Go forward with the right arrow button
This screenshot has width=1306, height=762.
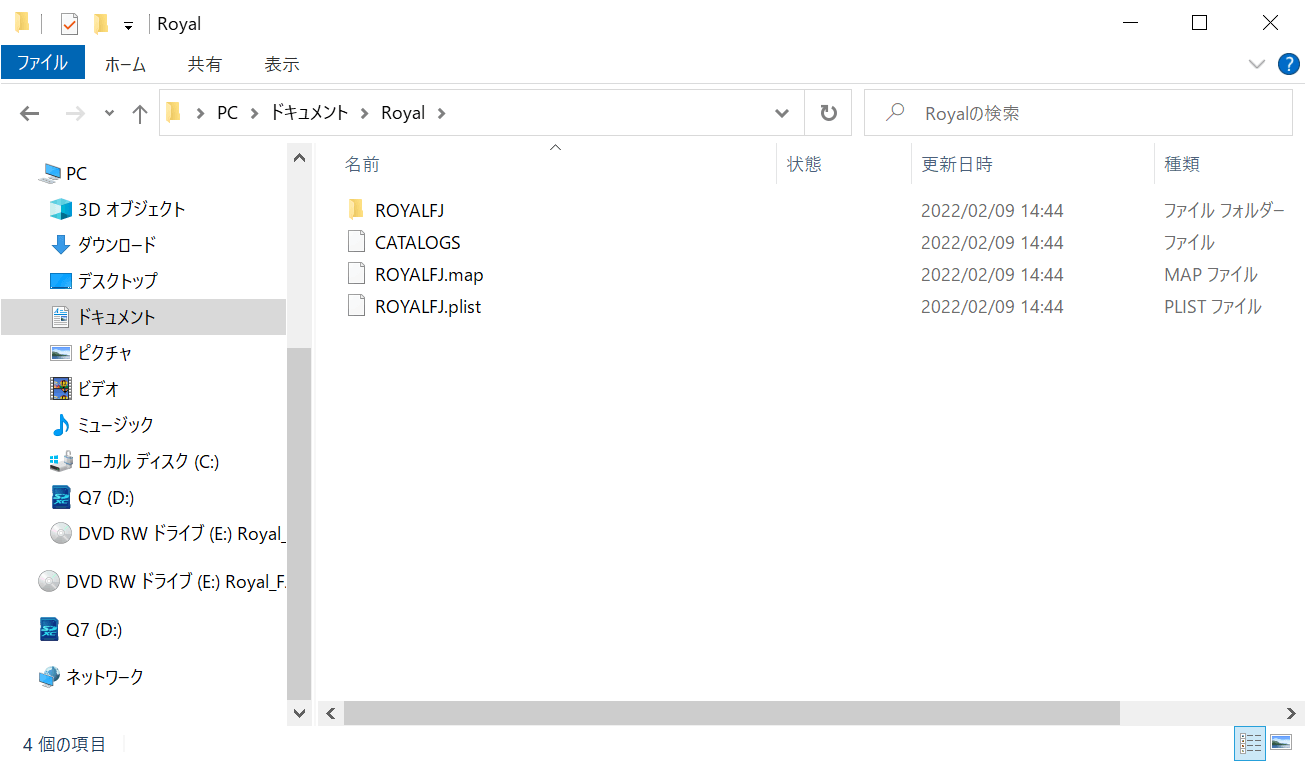(74, 114)
